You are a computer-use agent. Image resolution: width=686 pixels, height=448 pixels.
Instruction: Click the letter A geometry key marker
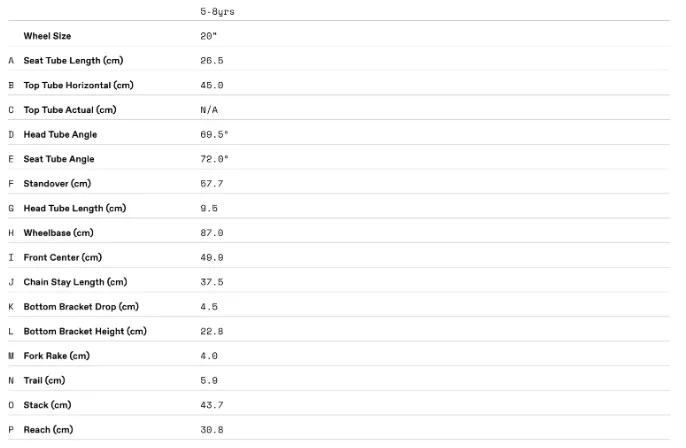11,60
